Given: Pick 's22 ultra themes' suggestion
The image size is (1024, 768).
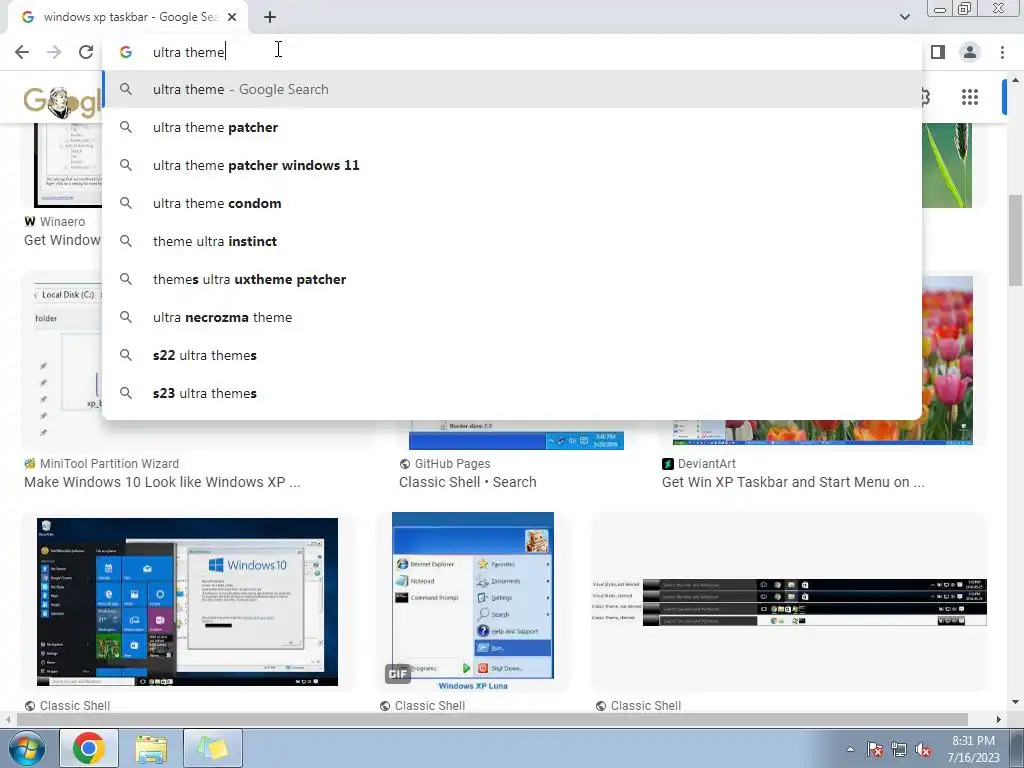Looking at the screenshot, I should pos(512,355).
